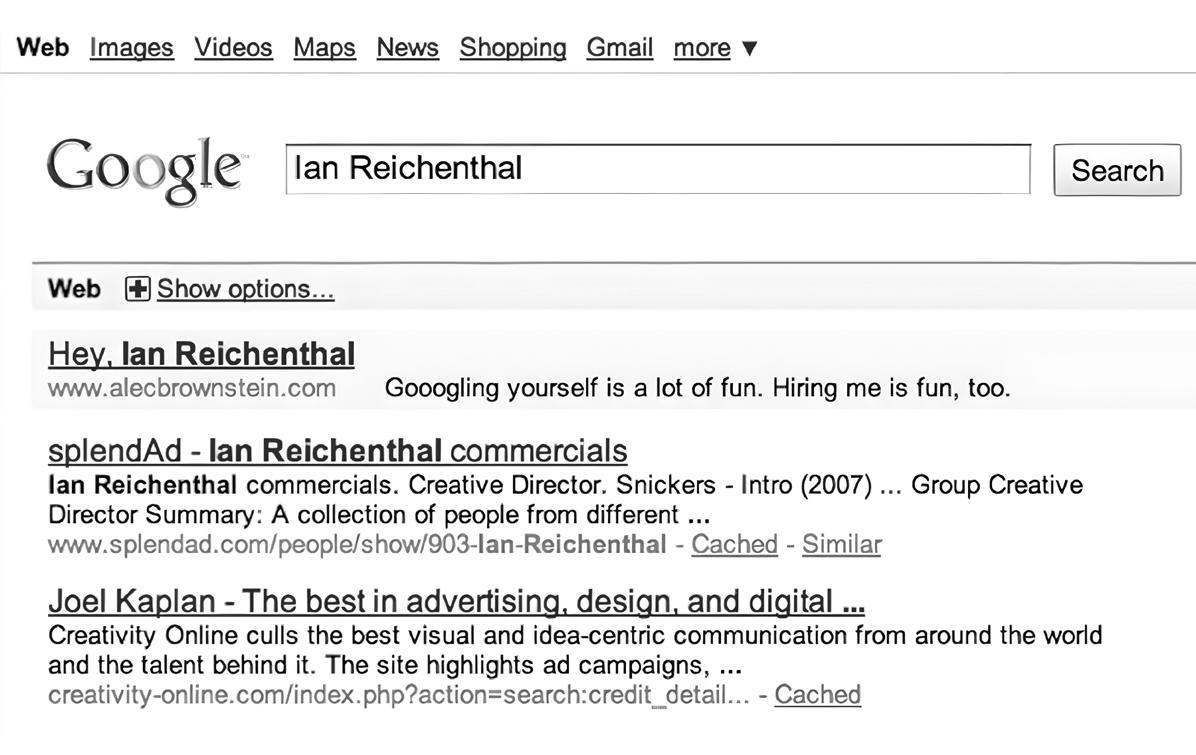The height and width of the screenshot is (755, 1196).
Task: Switch to the Images tab
Action: tap(131, 48)
